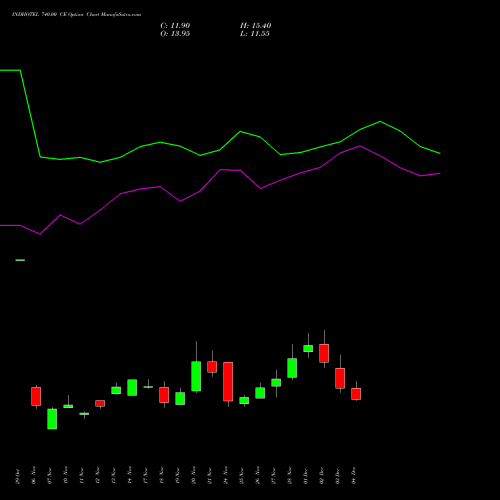
Task: Click the green candle for 27 Nov
Action: [x=276, y=383]
